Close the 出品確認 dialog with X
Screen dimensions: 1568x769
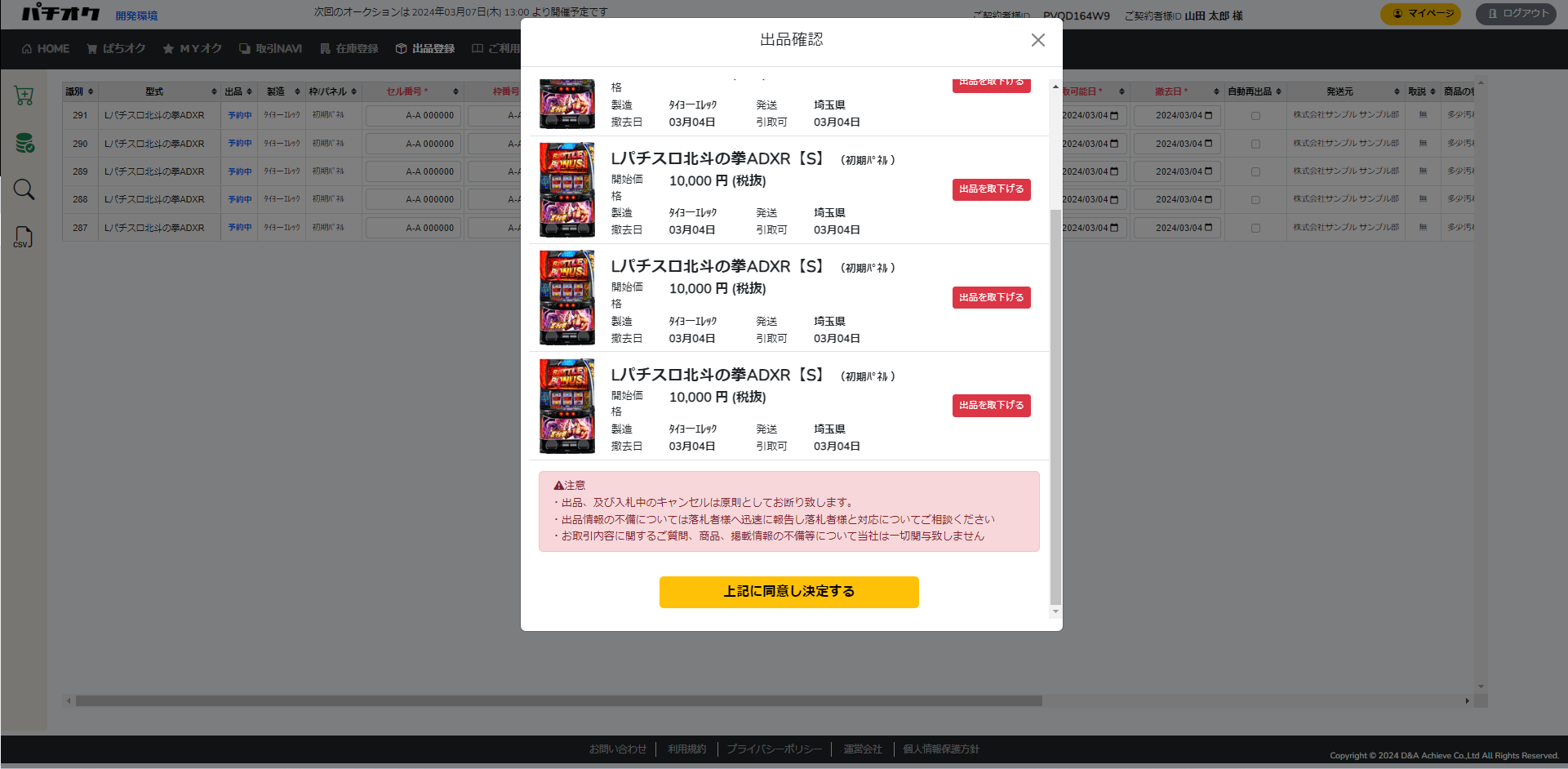click(x=1037, y=40)
